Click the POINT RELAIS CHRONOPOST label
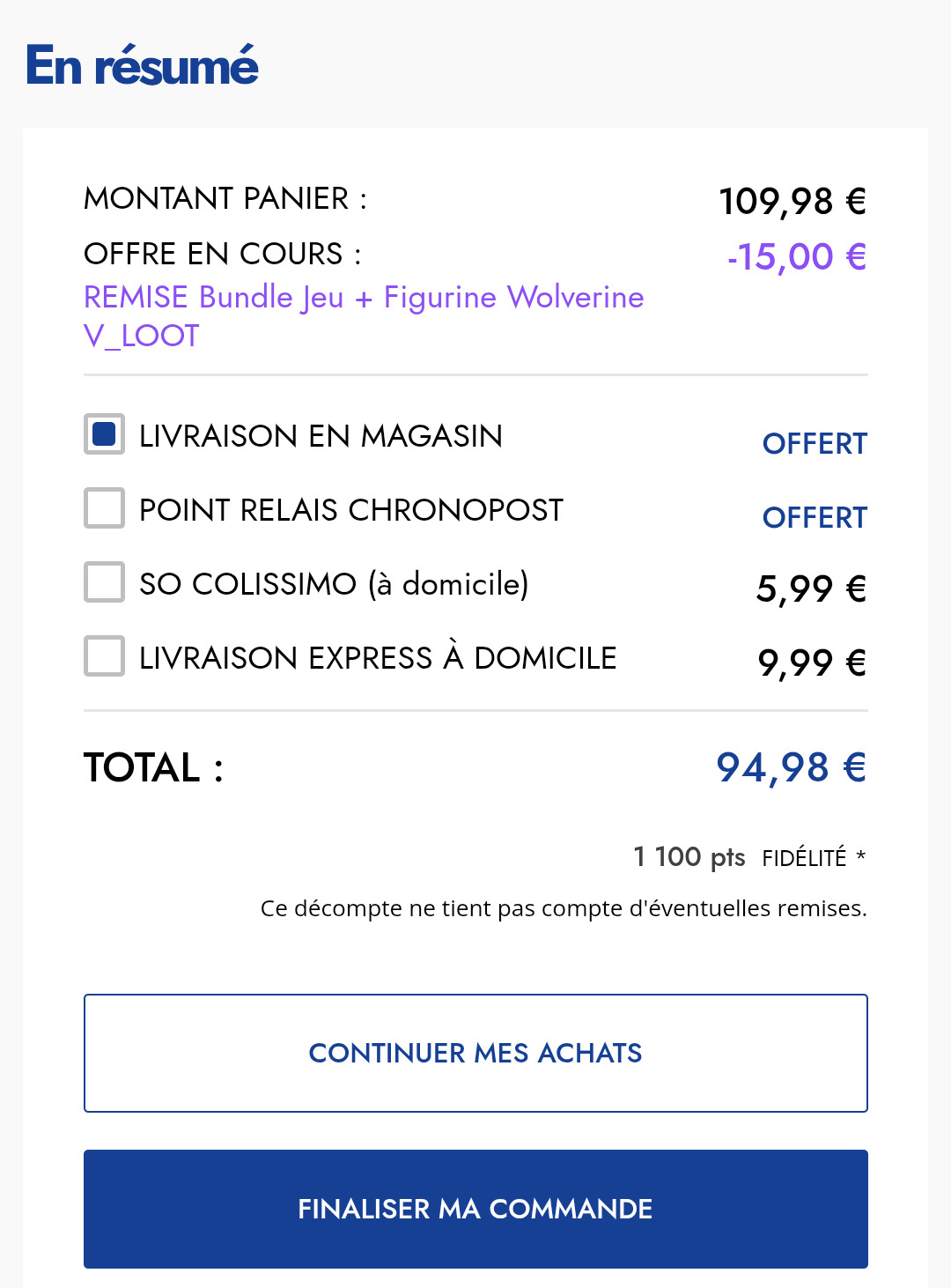 tap(351, 510)
